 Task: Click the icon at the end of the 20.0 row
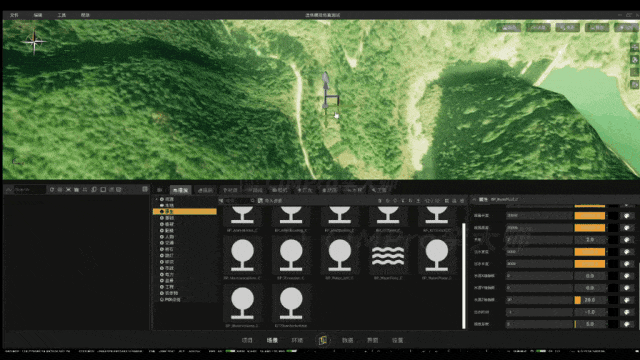[627, 300]
